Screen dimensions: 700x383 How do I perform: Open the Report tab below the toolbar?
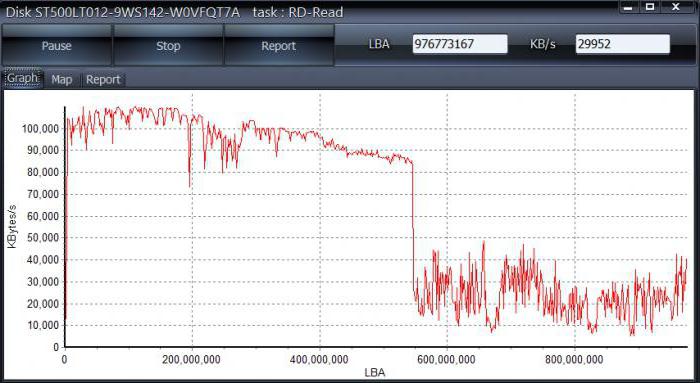(103, 79)
